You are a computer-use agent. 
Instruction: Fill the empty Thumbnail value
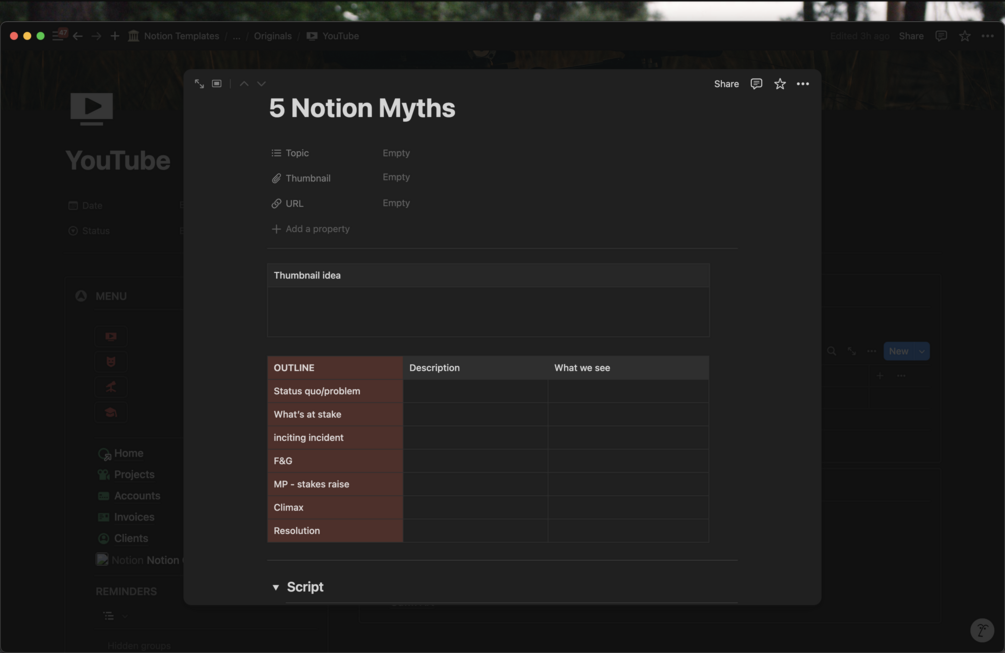click(x=396, y=177)
